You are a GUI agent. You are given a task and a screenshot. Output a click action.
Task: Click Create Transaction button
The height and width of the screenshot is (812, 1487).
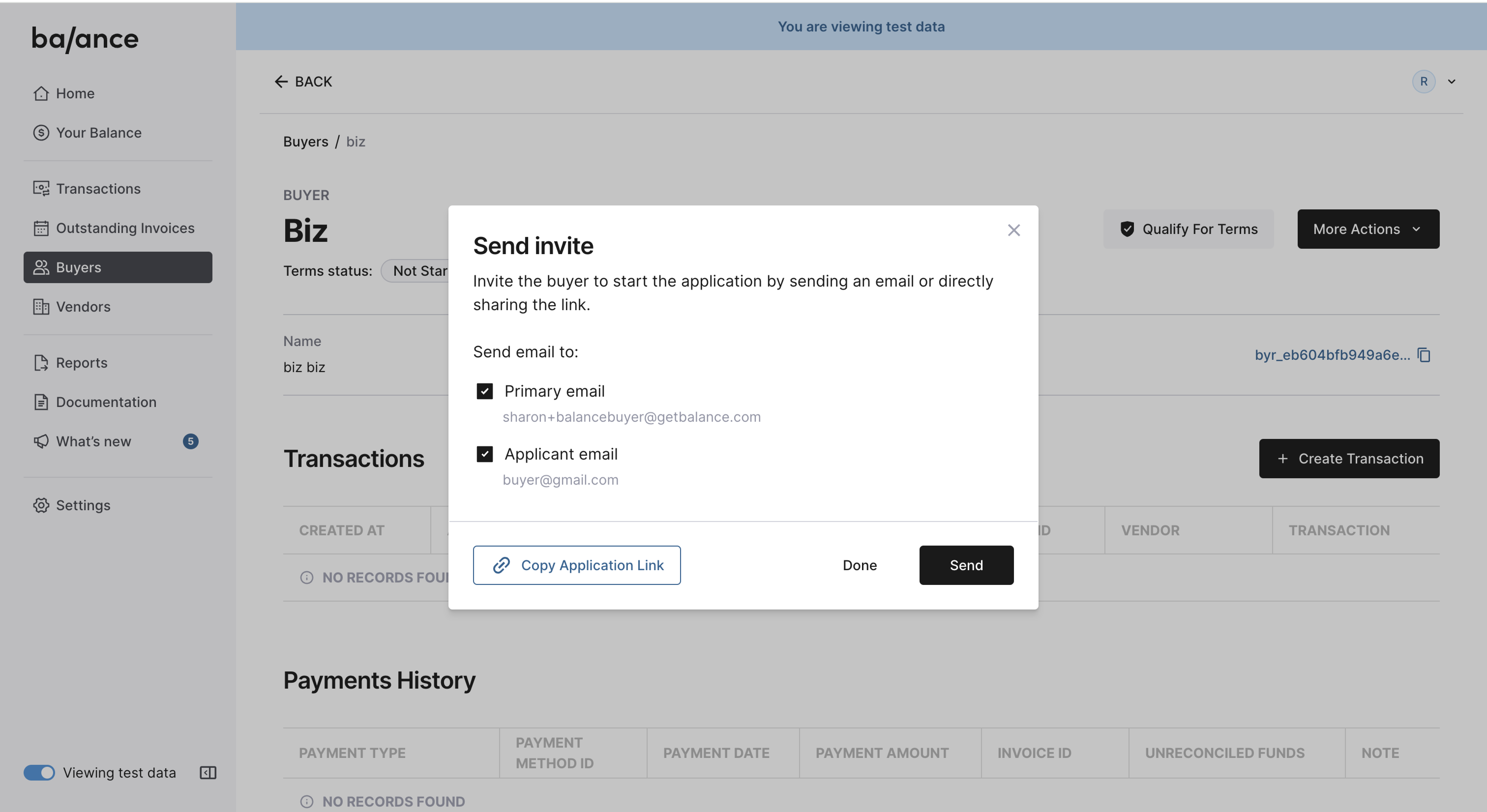point(1349,458)
